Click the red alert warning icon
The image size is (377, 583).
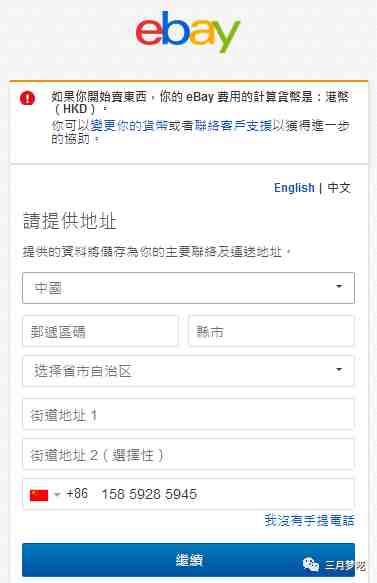pyautogui.click(x=27, y=99)
